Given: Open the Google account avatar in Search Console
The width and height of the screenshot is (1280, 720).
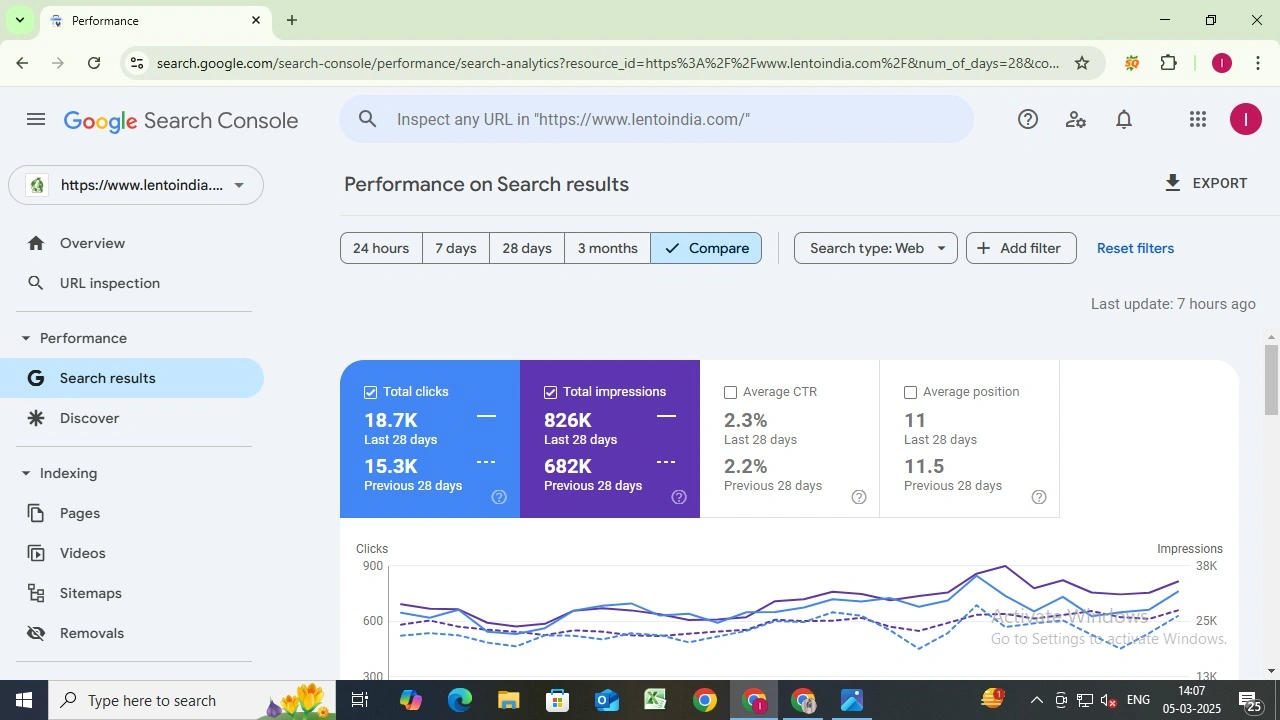Looking at the screenshot, I should pyautogui.click(x=1245, y=120).
